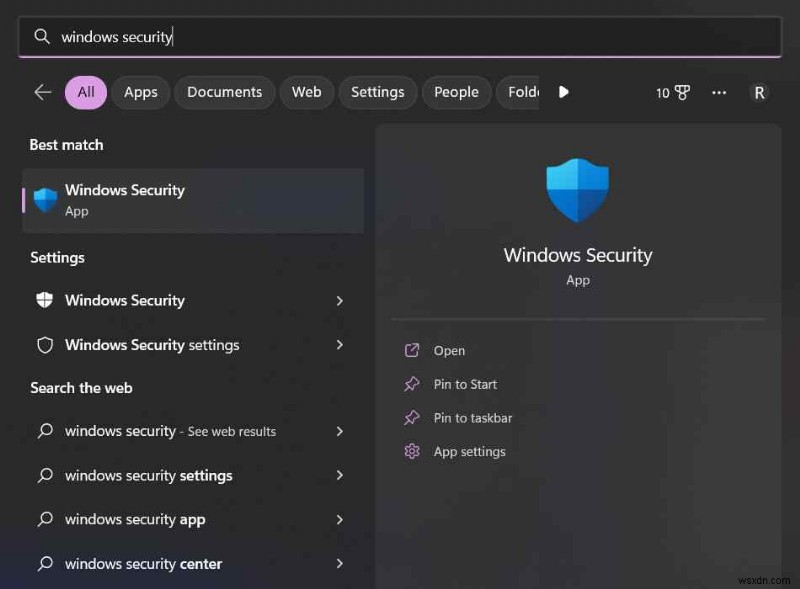Click the pin icon beside Pin to Start
Screen dimensions: 800x589
[412, 384]
